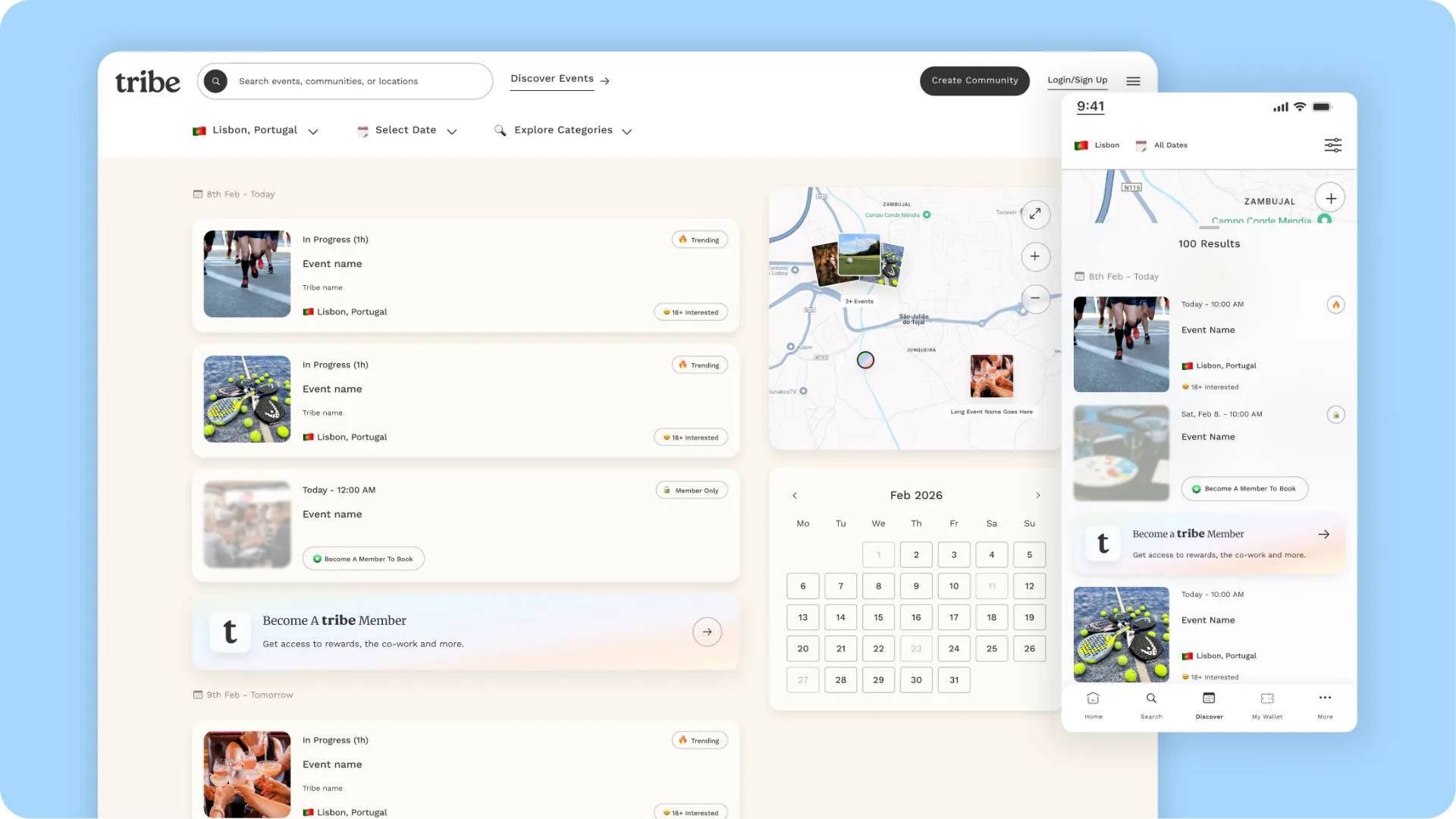Open the padel rackets event thumbnail on desktop
Image resolution: width=1456 pixels, height=819 pixels.
pyautogui.click(x=247, y=399)
